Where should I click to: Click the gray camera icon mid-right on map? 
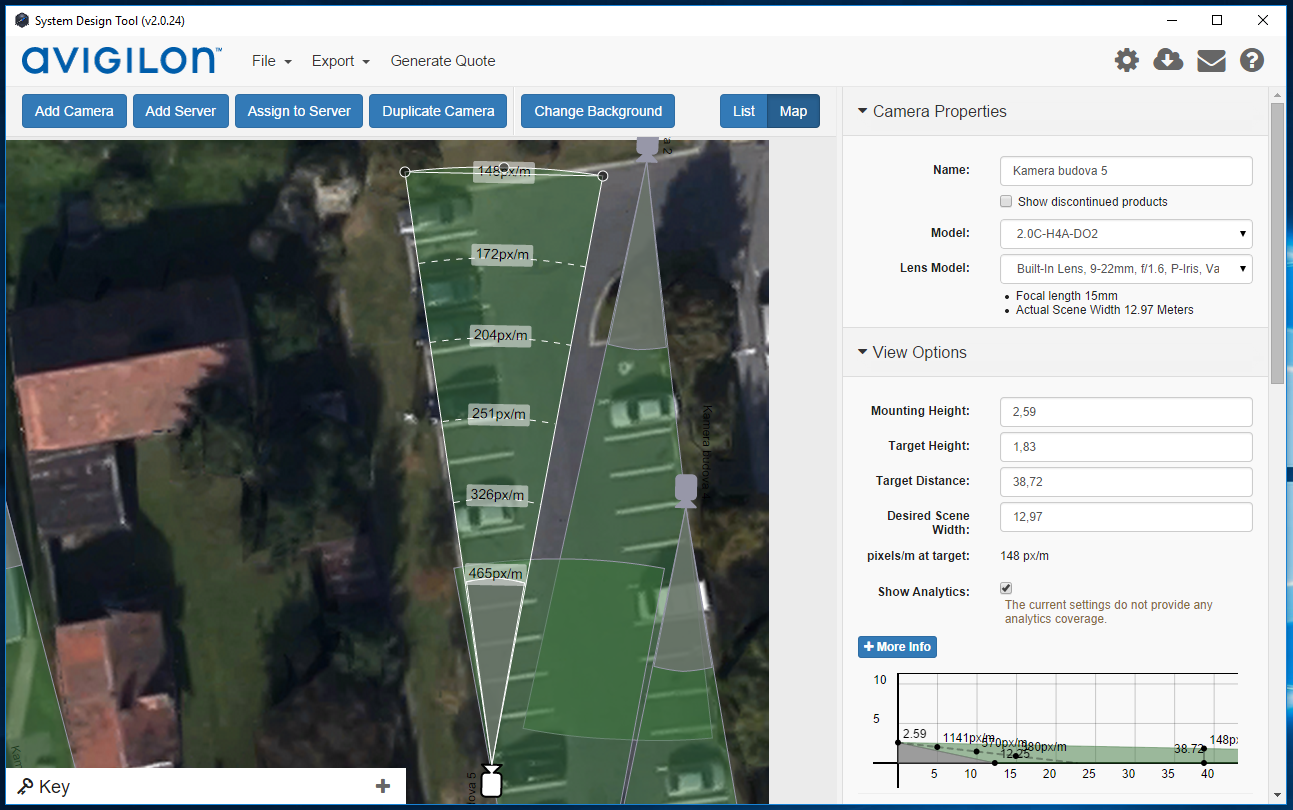685,490
